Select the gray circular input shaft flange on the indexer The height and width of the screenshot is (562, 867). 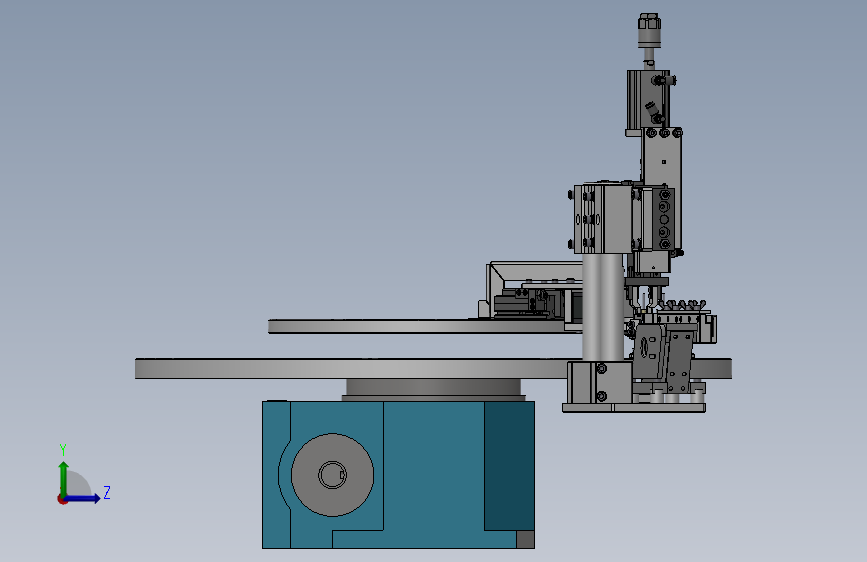tap(332, 475)
